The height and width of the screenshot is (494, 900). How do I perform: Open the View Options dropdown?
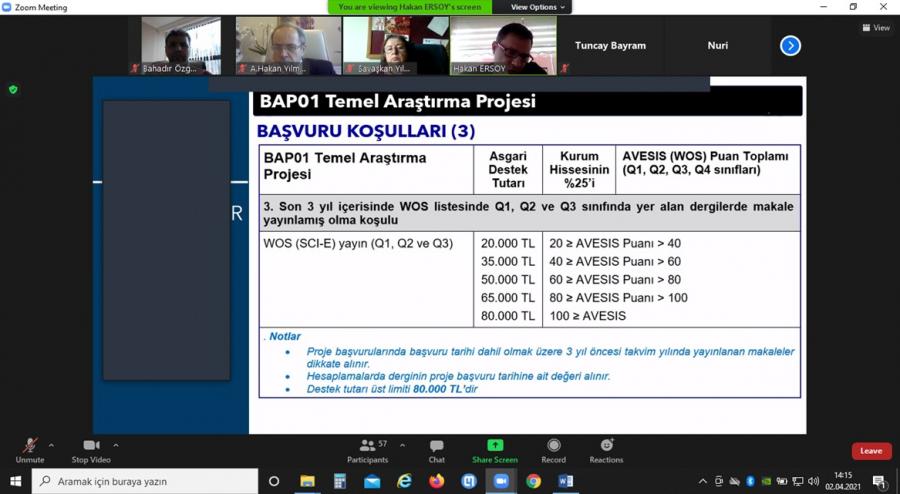point(538,7)
